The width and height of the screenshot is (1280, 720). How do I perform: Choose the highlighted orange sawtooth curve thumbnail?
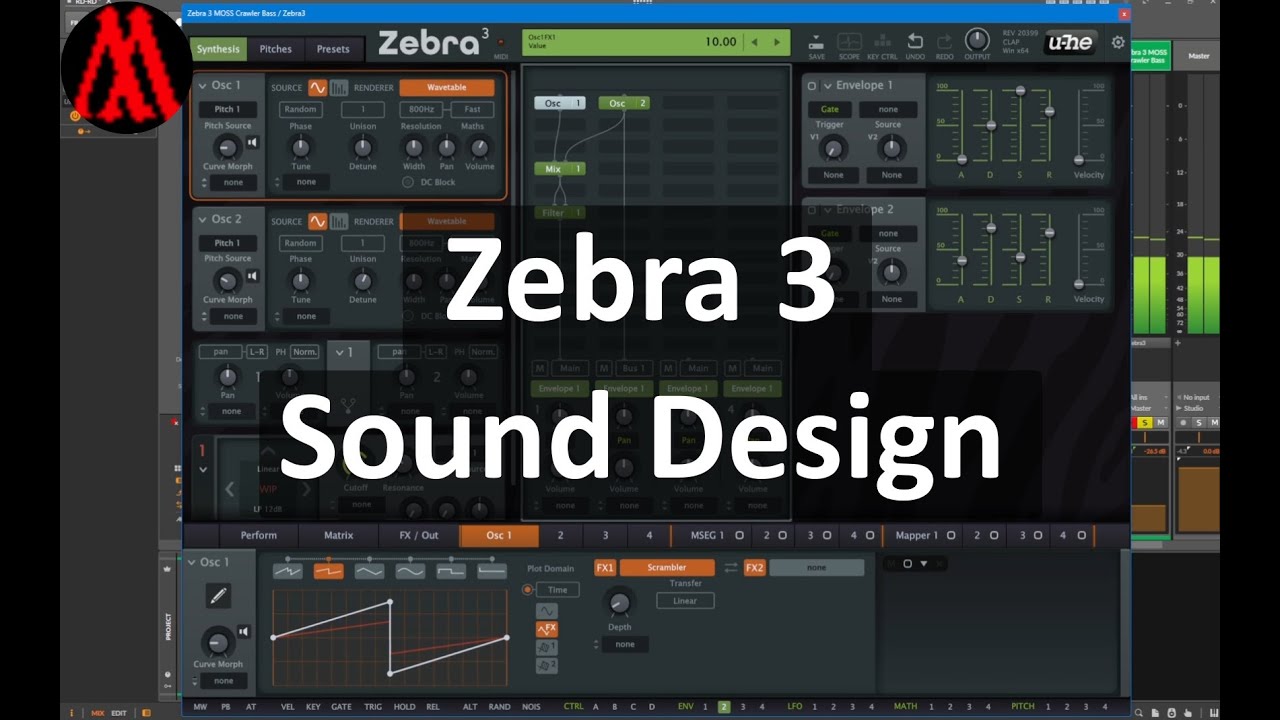329,571
